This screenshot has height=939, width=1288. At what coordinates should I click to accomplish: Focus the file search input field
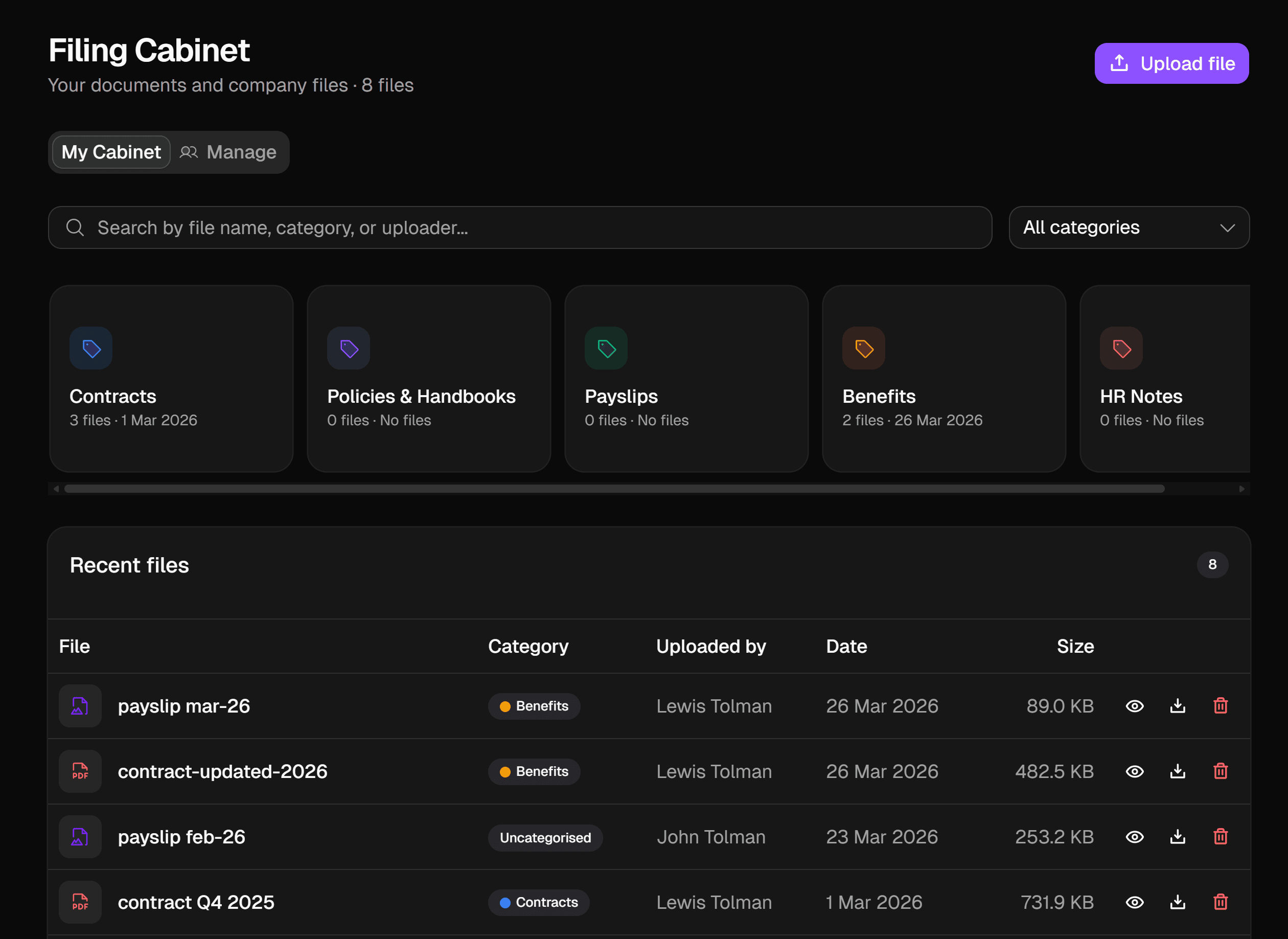(x=520, y=227)
